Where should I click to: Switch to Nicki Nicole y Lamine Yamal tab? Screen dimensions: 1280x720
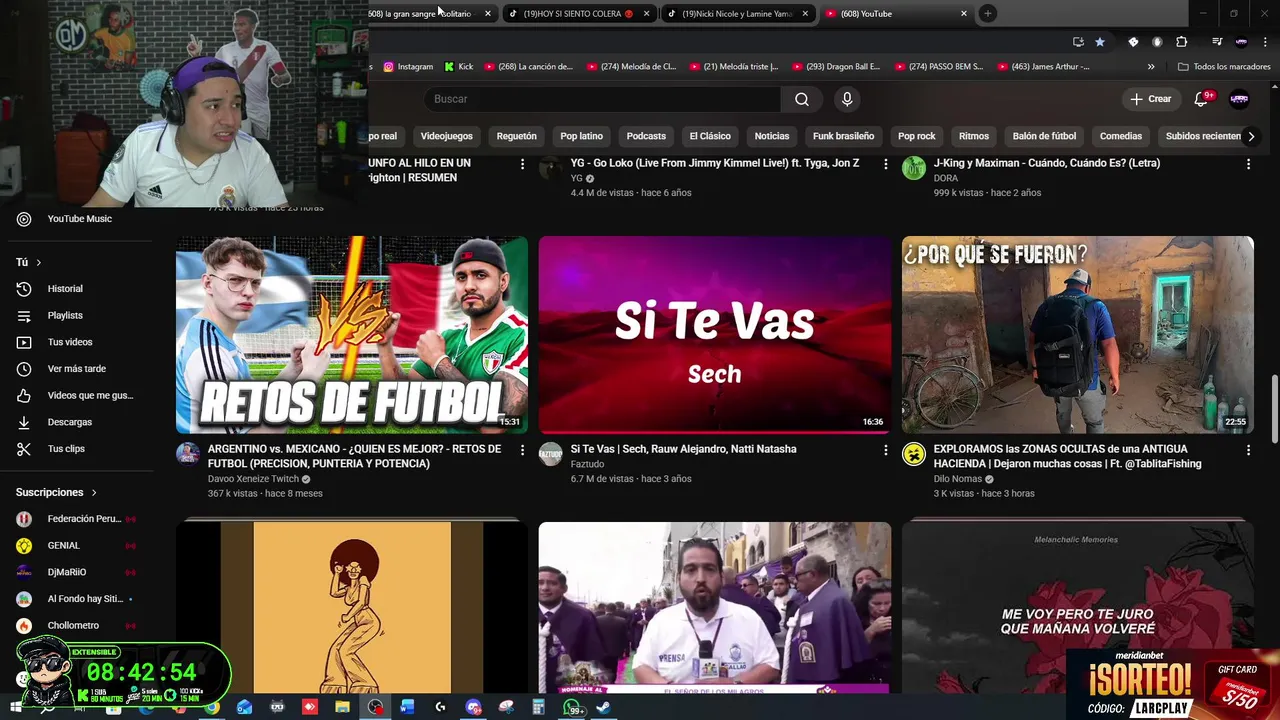[x=738, y=14]
